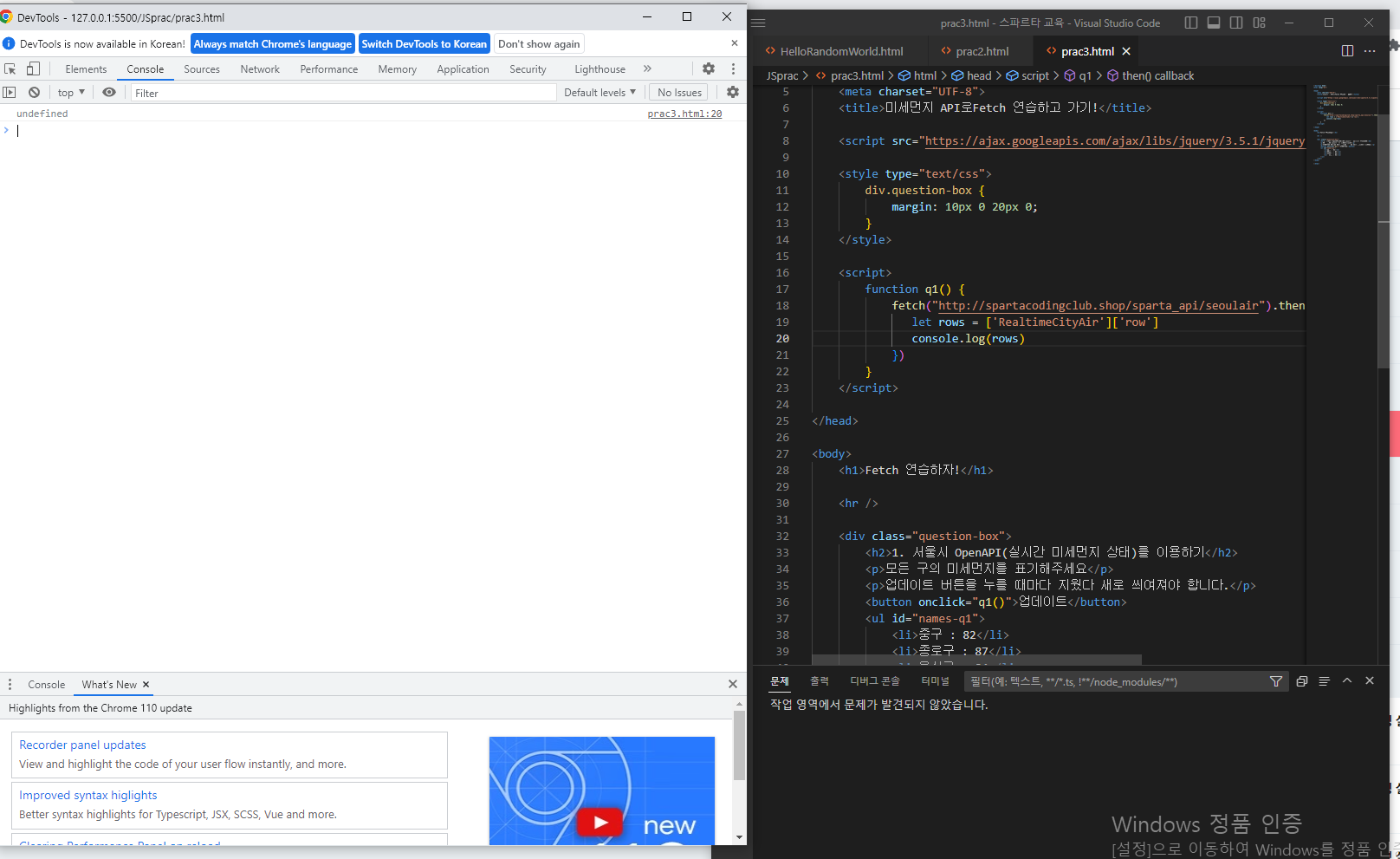Open the Lighthouse tab
Image resolution: width=1400 pixels, height=859 pixels.
[600, 69]
